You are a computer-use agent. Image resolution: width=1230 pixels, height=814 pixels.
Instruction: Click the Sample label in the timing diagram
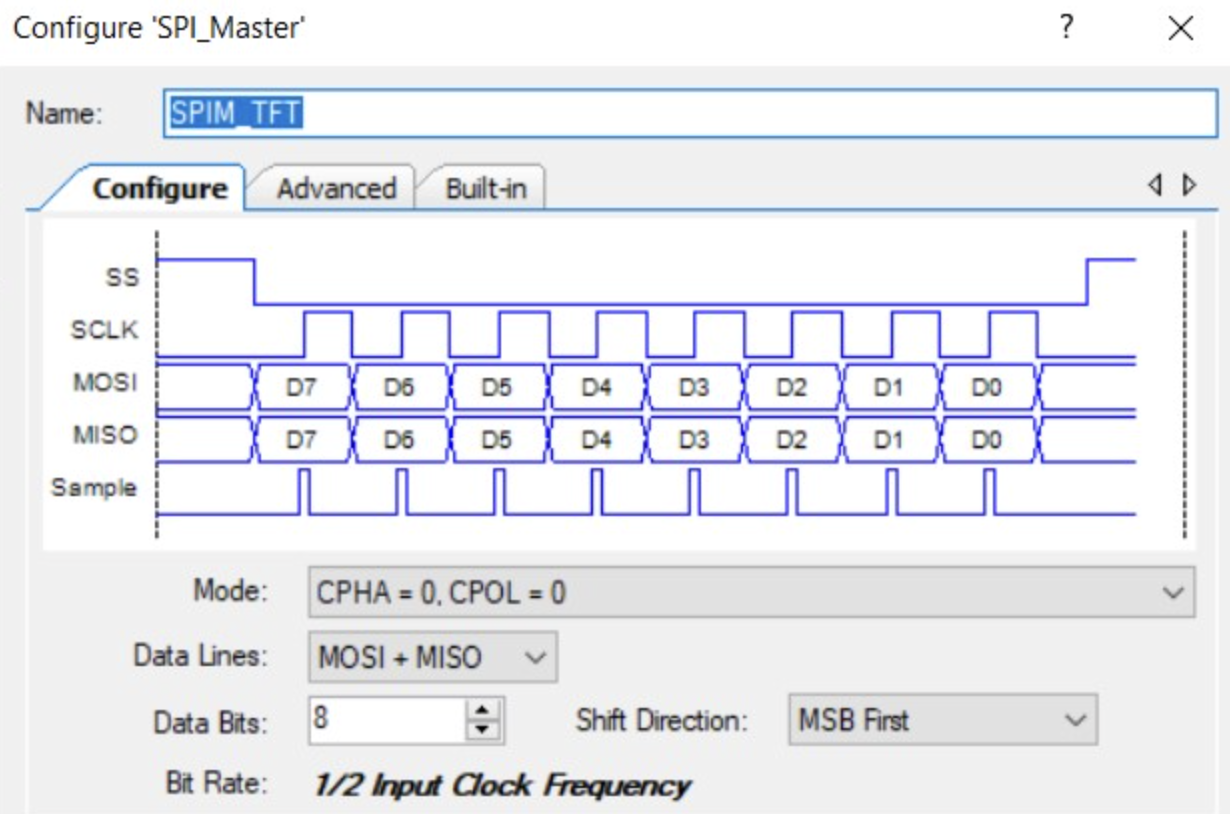point(94,489)
